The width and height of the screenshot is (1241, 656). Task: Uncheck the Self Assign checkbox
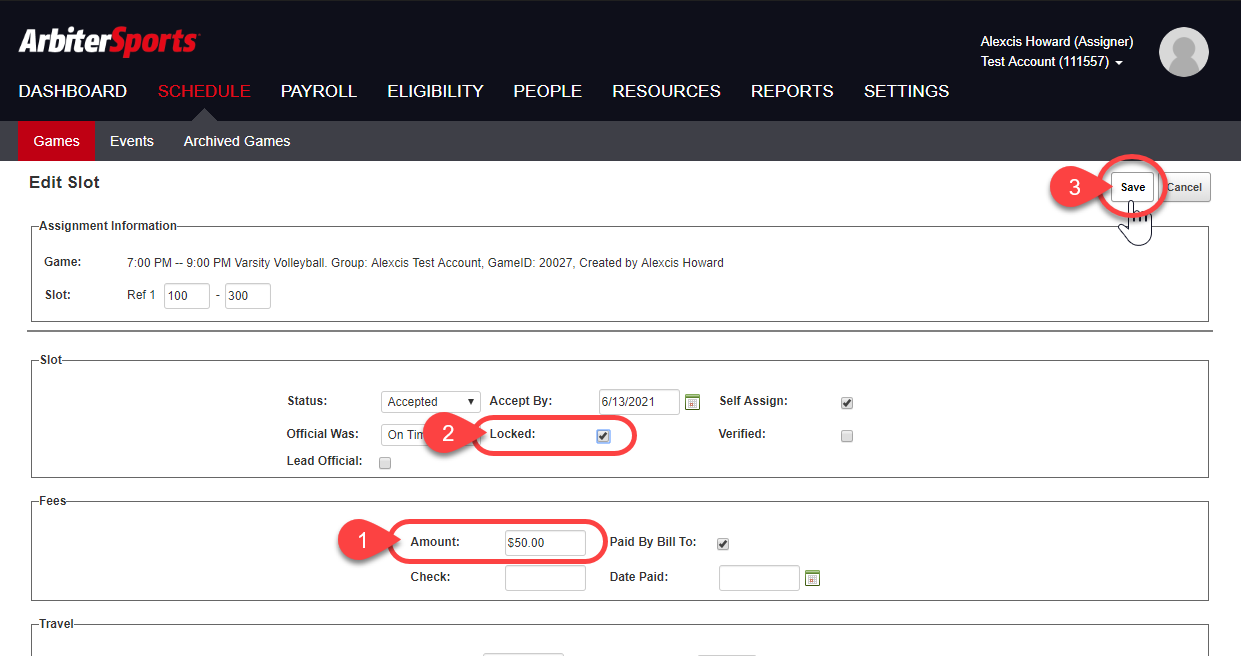847,403
